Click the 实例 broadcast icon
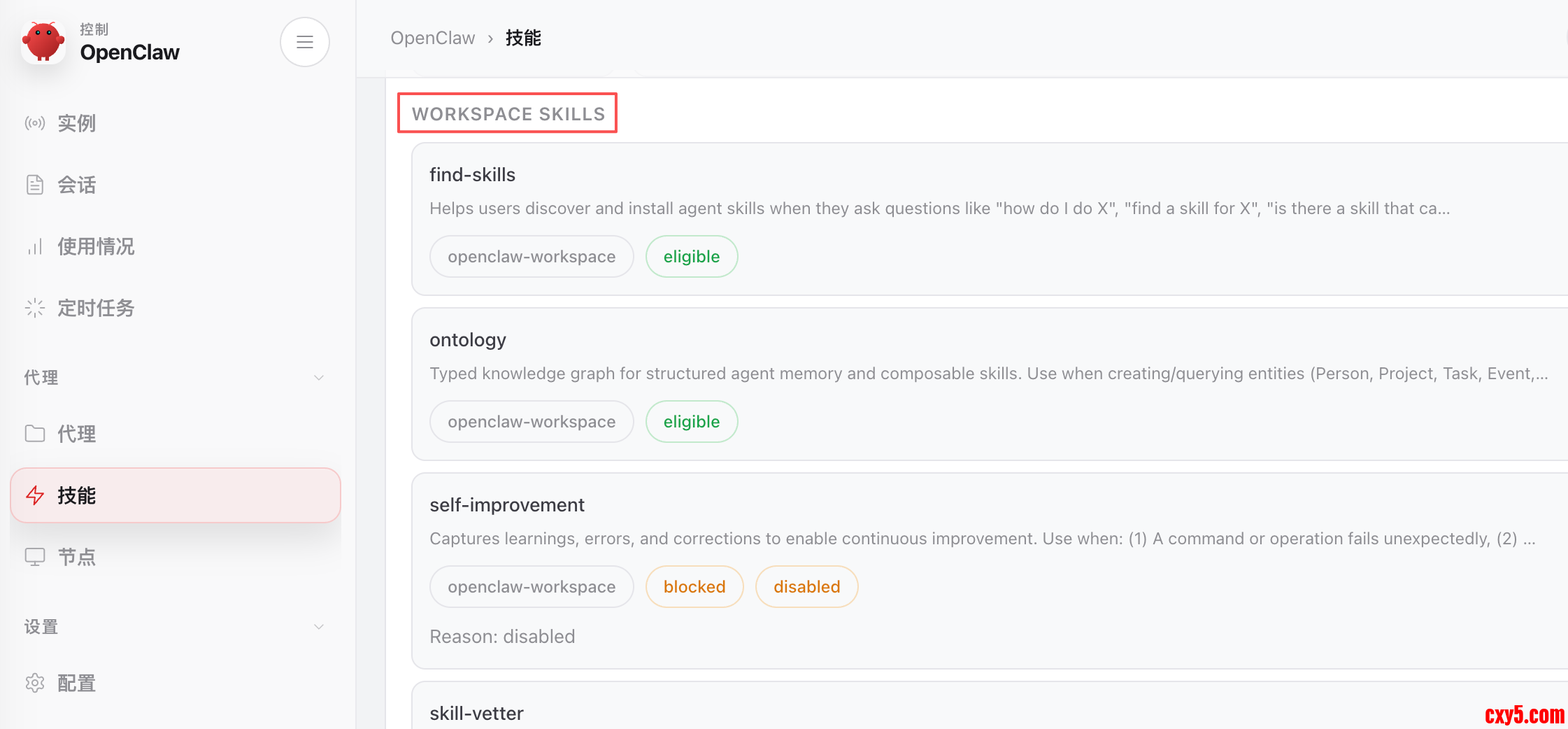This screenshot has height=729, width=1568. (x=35, y=124)
